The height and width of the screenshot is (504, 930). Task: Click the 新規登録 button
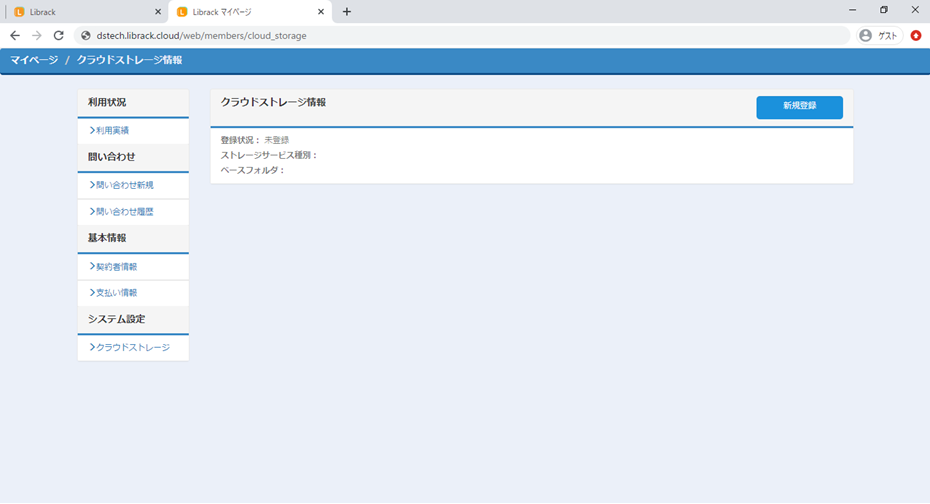[800, 107]
